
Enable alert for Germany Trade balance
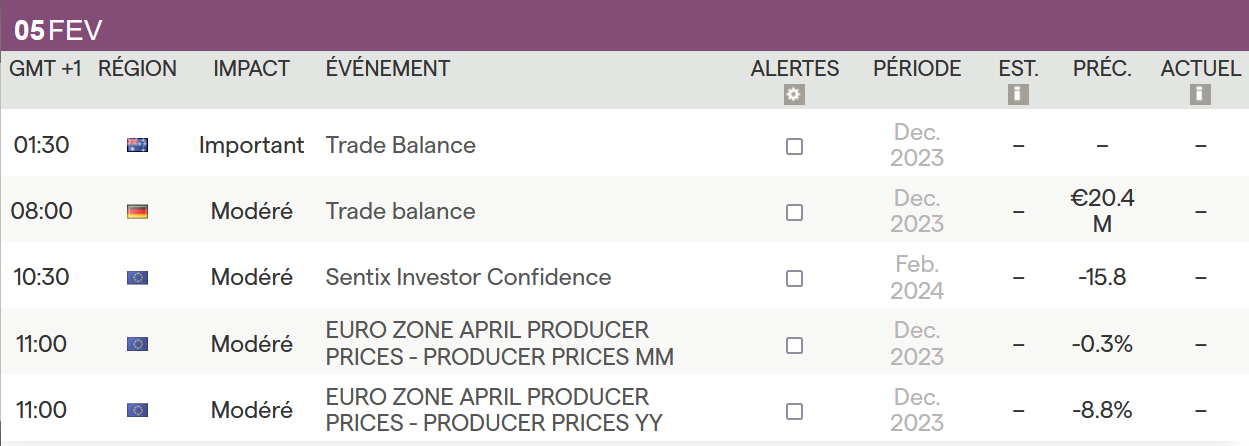[794, 212]
